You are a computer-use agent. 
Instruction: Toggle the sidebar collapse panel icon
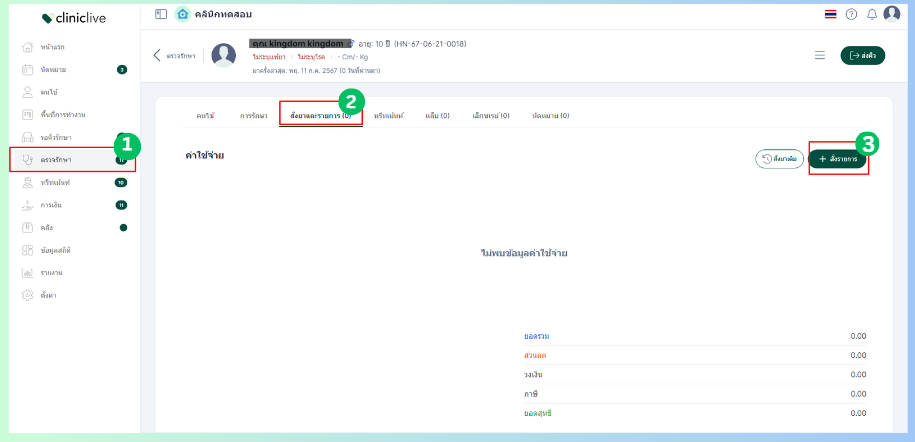(161, 14)
